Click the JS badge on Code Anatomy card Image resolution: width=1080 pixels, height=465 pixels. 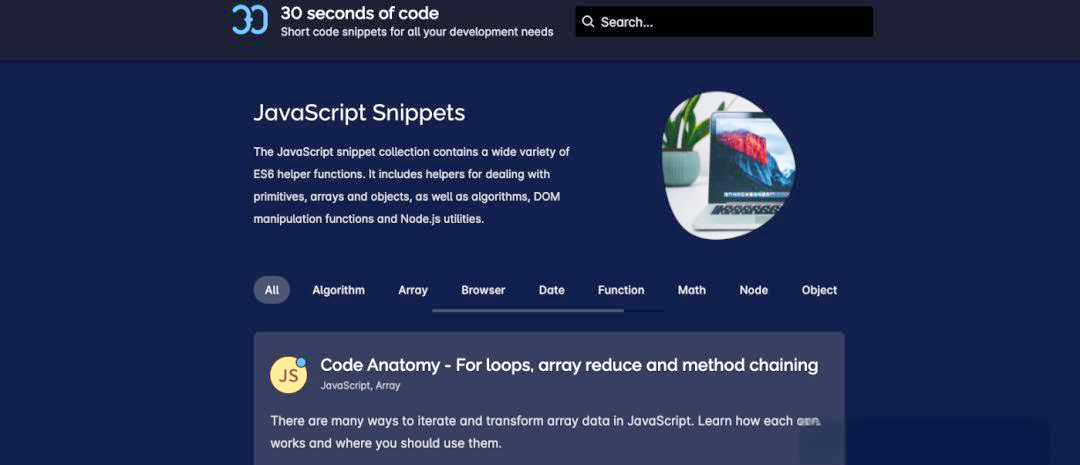click(x=288, y=375)
